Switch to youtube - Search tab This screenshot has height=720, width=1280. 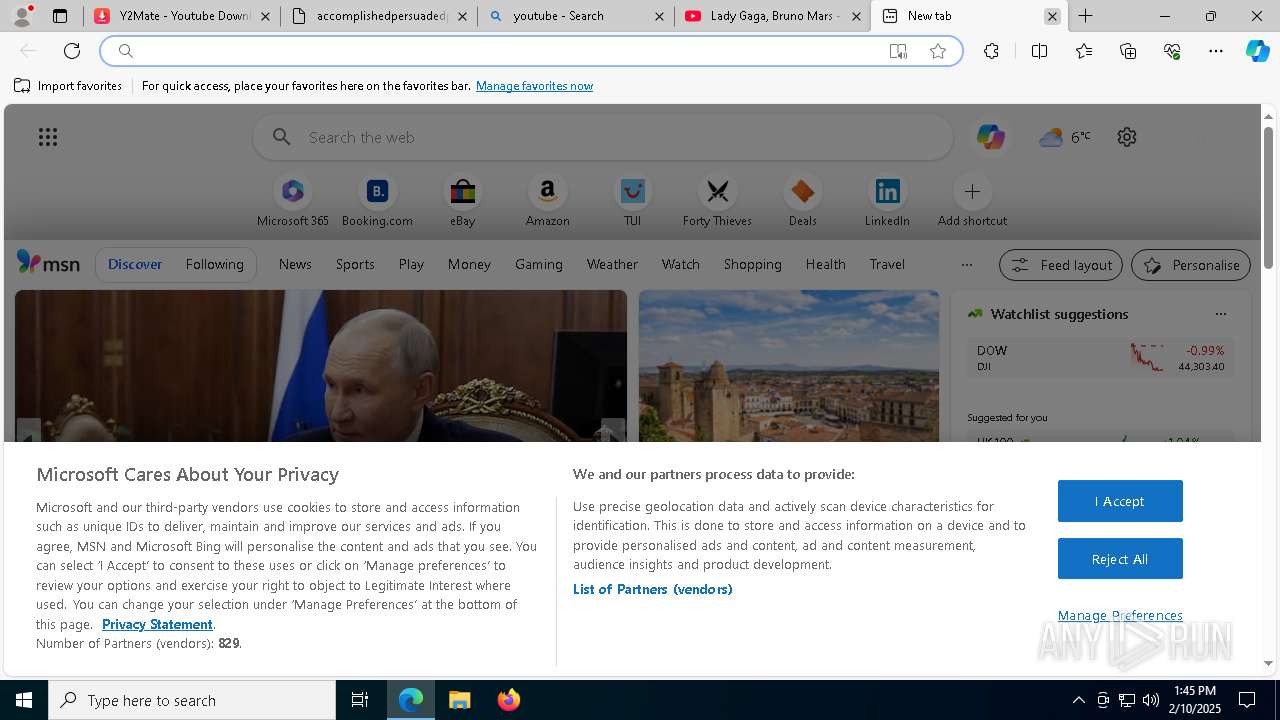coord(576,16)
